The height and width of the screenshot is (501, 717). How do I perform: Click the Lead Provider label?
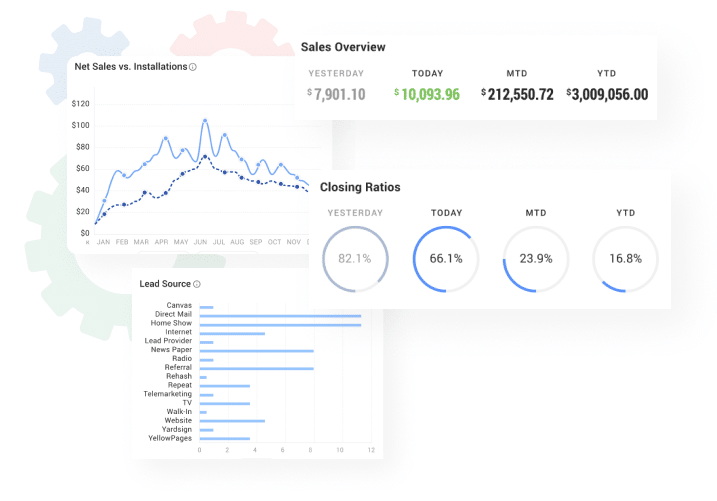pyautogui.click(x=168, y=341)
